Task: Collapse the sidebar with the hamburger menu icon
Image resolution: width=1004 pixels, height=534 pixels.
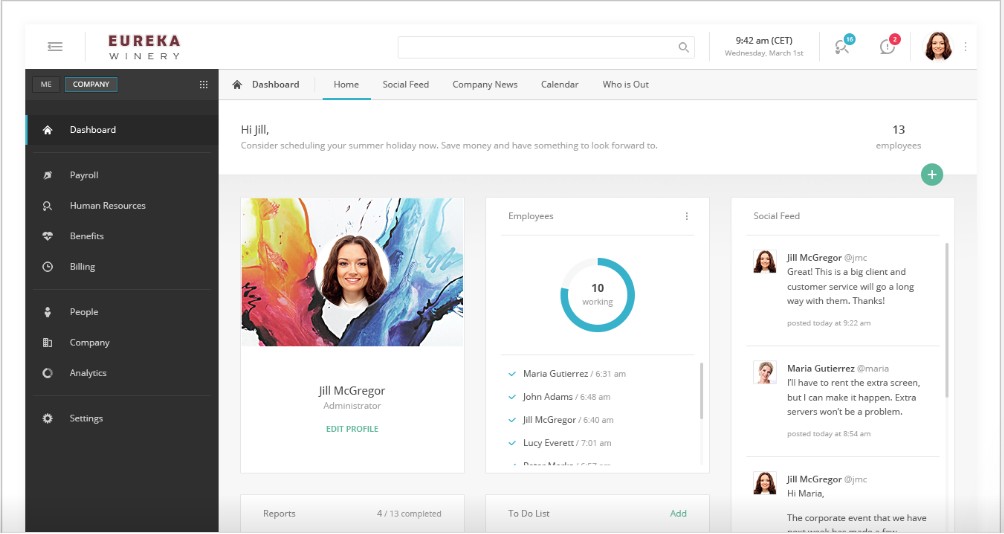Action: pyautogui.click(x=55, y=46)
